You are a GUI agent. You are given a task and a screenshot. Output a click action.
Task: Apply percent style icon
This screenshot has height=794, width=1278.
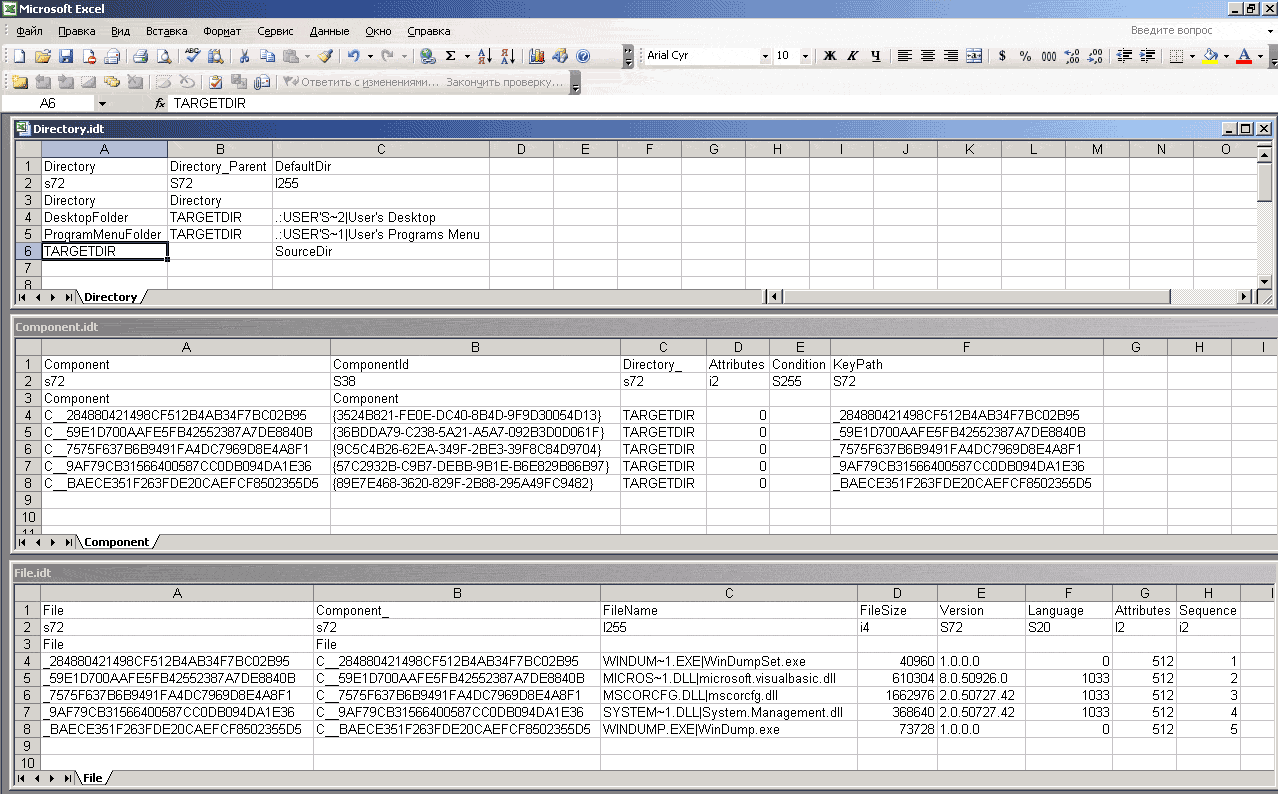click(x=1025, y=56)
